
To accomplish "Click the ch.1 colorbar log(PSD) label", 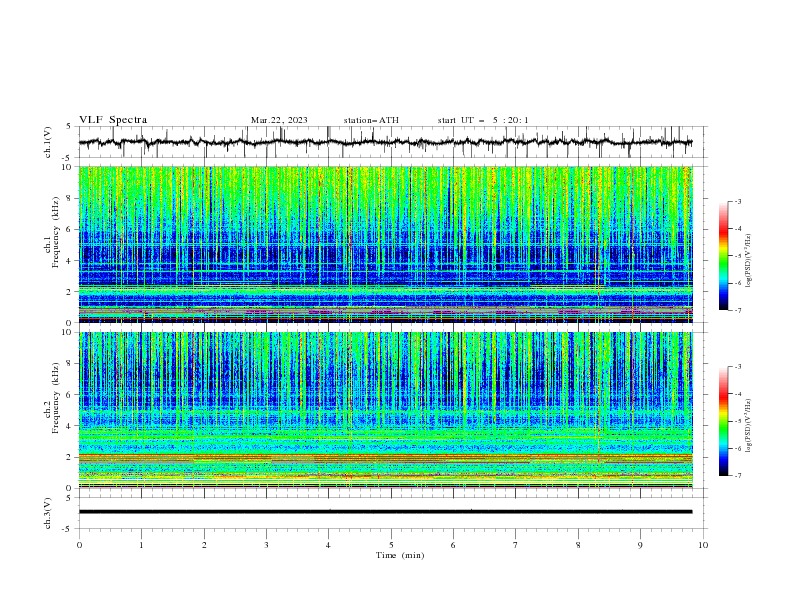I will [x=749, y=261].
